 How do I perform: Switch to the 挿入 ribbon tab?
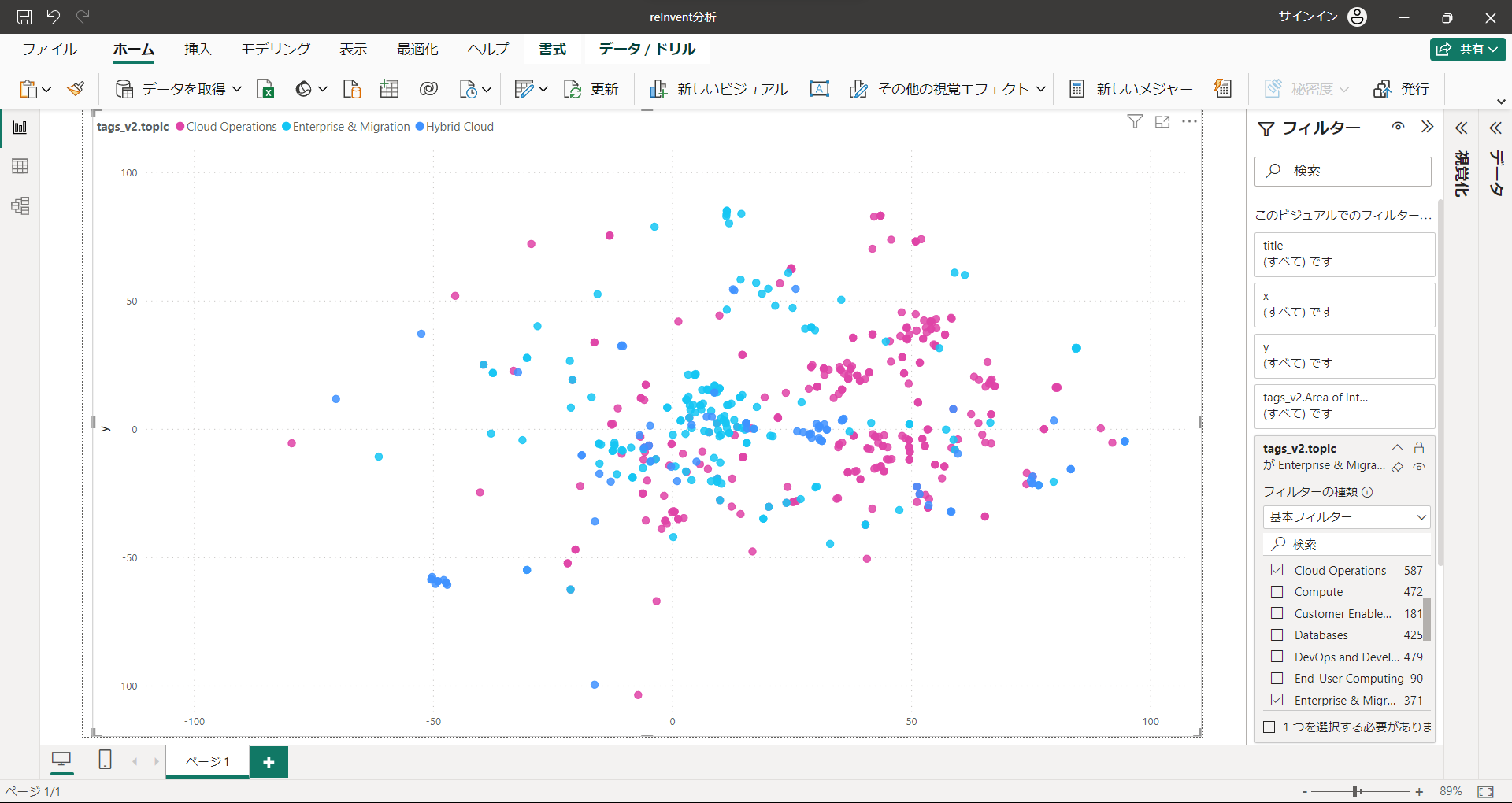pyautogui.click(x=198, y=49)
